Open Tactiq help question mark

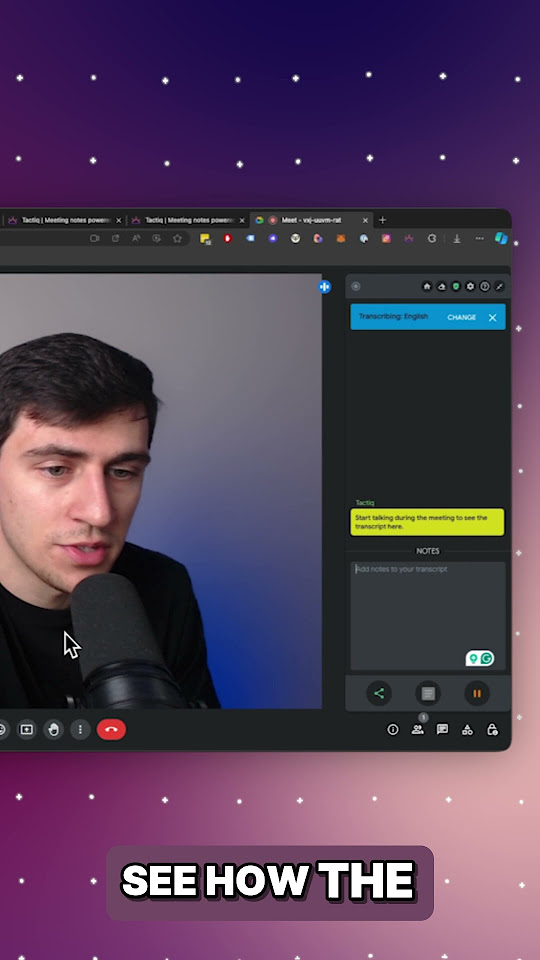pos(484,287)
